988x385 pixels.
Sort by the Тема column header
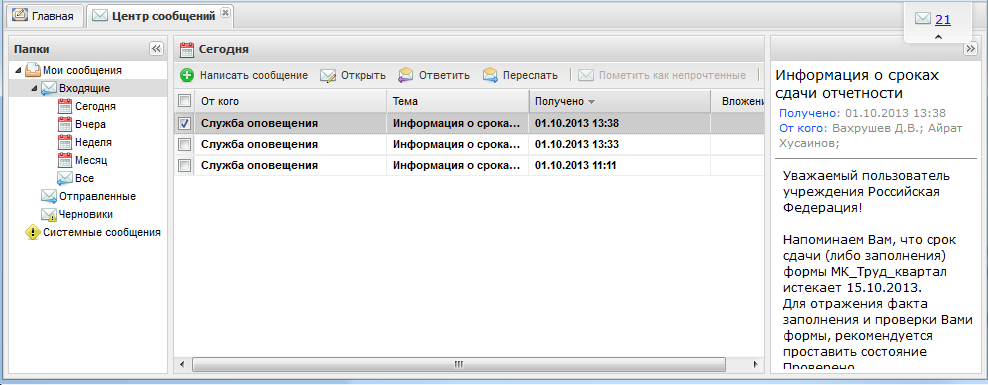coord(457,101)
